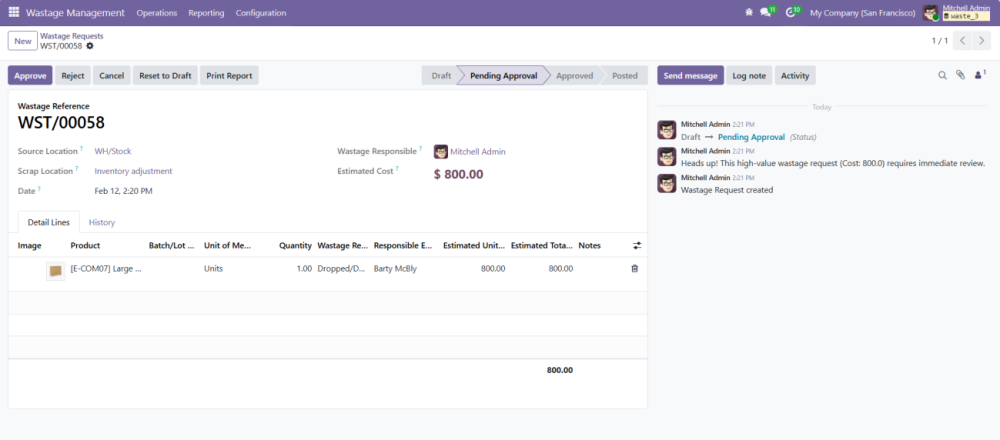Click the bug debug icon in navbar
The height and width of the screenshot is (440, 1000).
pos(749,13)
